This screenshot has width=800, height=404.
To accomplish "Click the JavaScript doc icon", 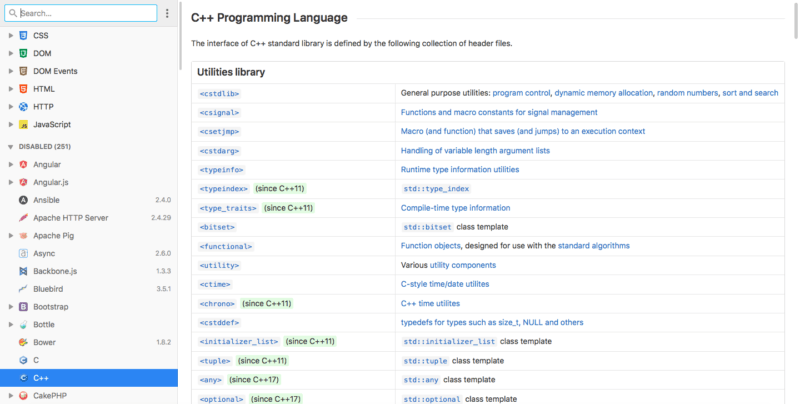I will [x=23, y=125].
